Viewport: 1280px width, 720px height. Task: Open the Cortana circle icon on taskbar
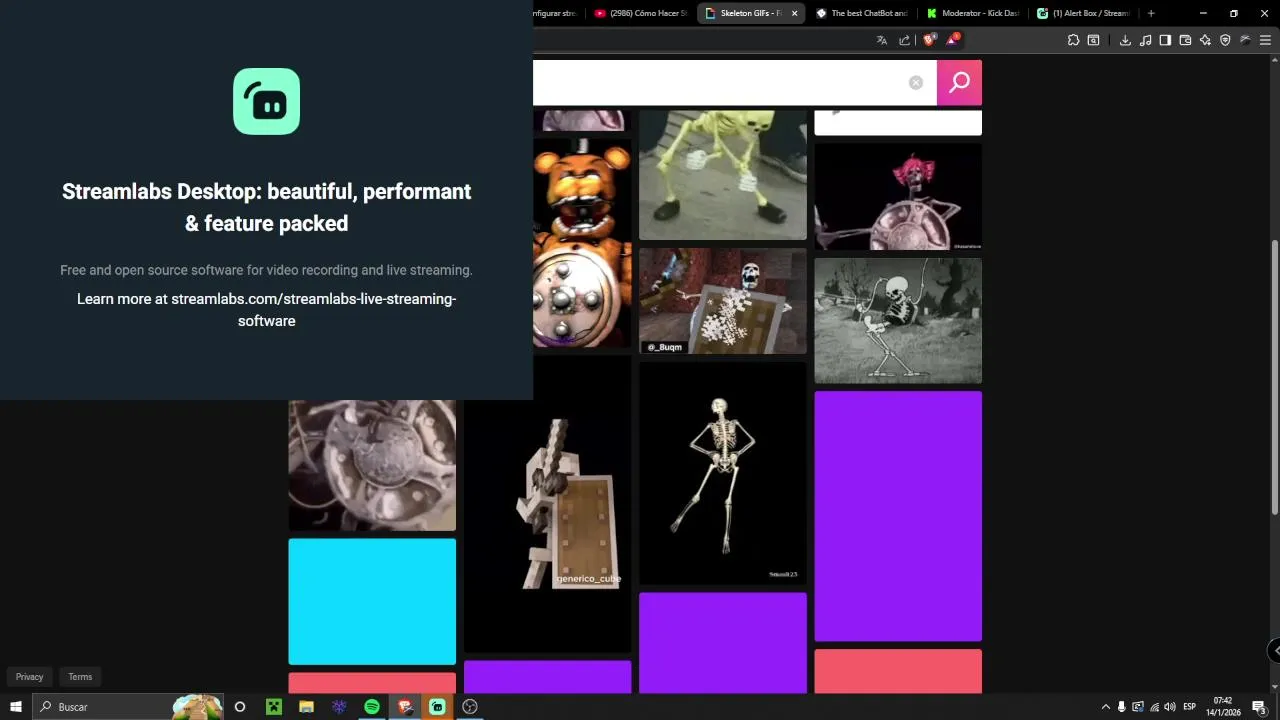(240, 707)
